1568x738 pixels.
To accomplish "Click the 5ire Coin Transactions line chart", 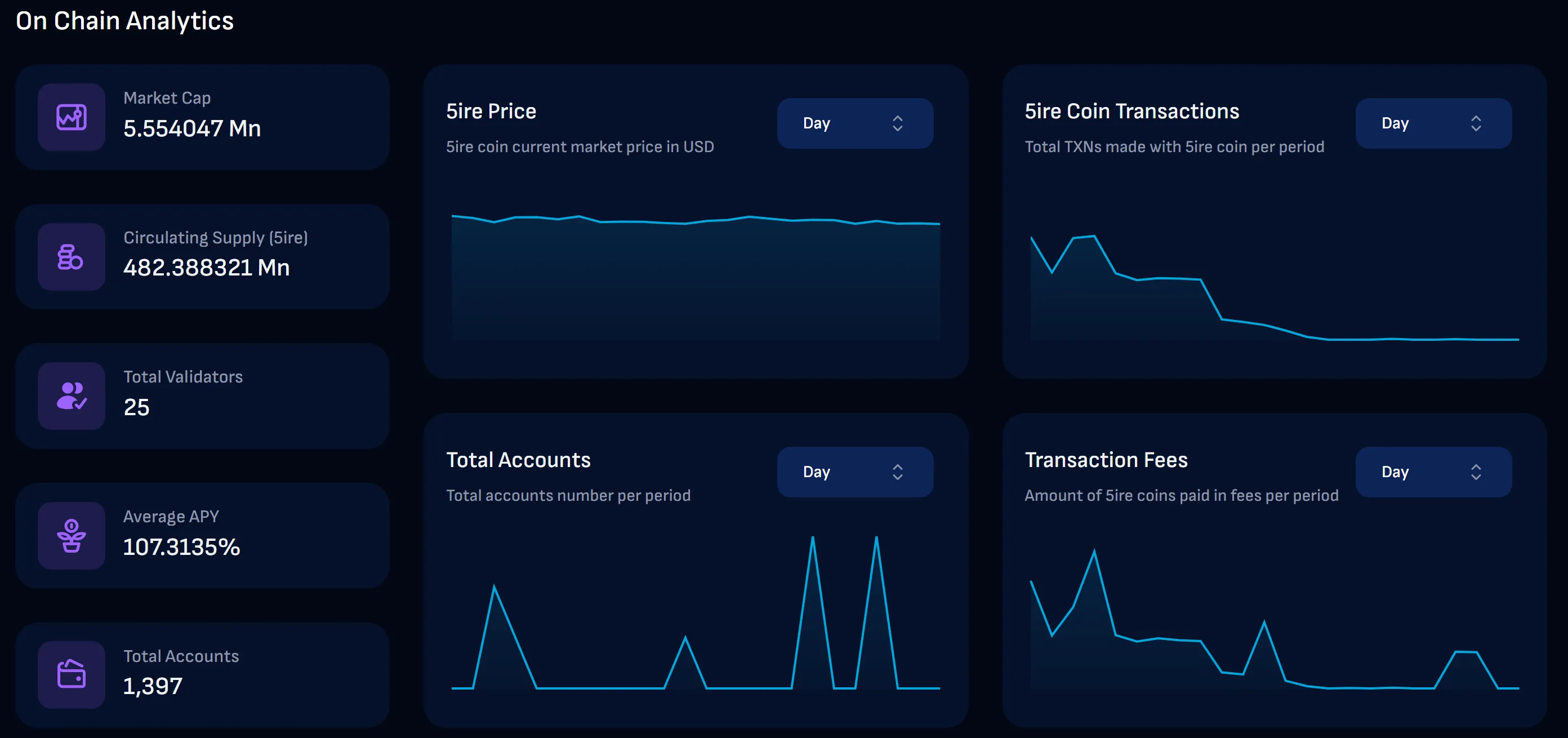I will [1274, 287].
